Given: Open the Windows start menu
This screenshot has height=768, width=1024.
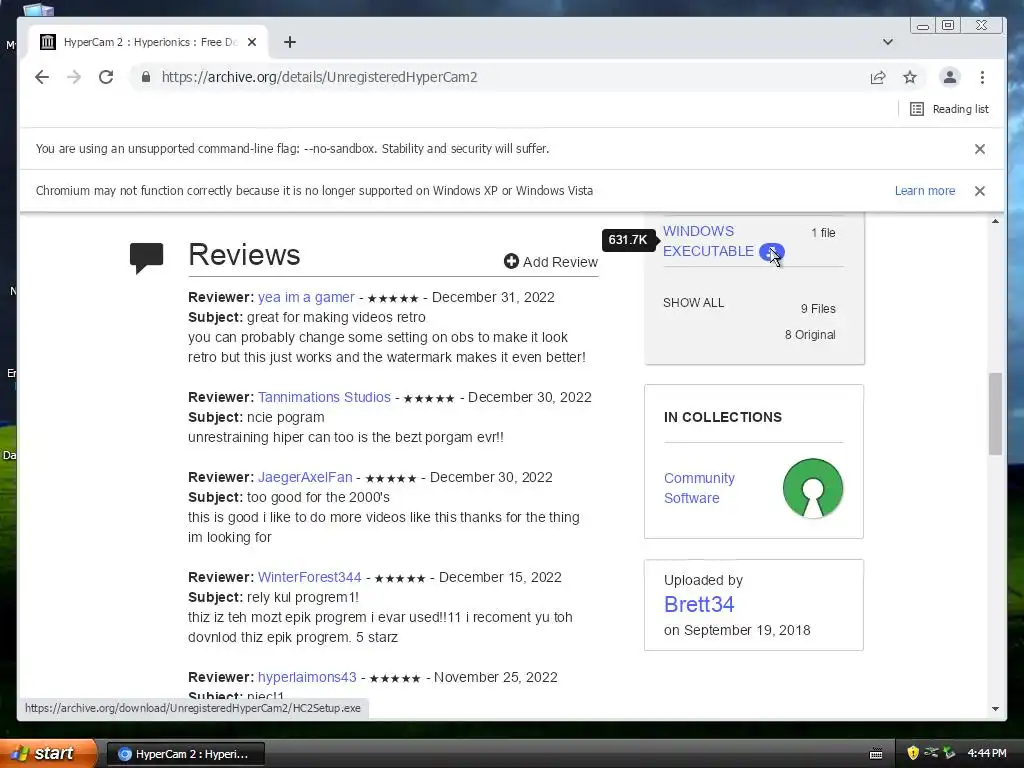Looking at the screenshot, I should pos(47,754).
